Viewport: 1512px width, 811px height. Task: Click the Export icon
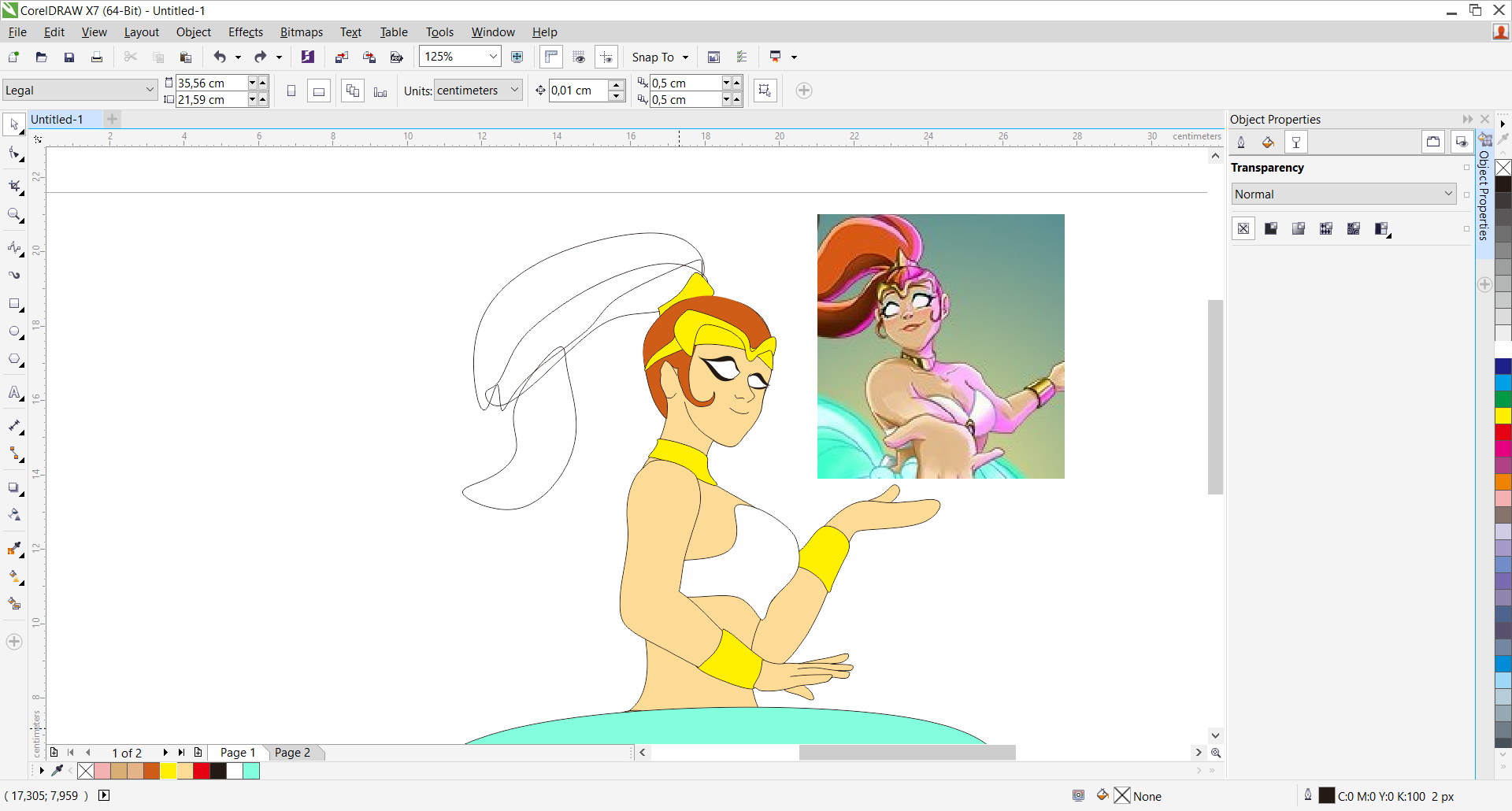(369, 57)
